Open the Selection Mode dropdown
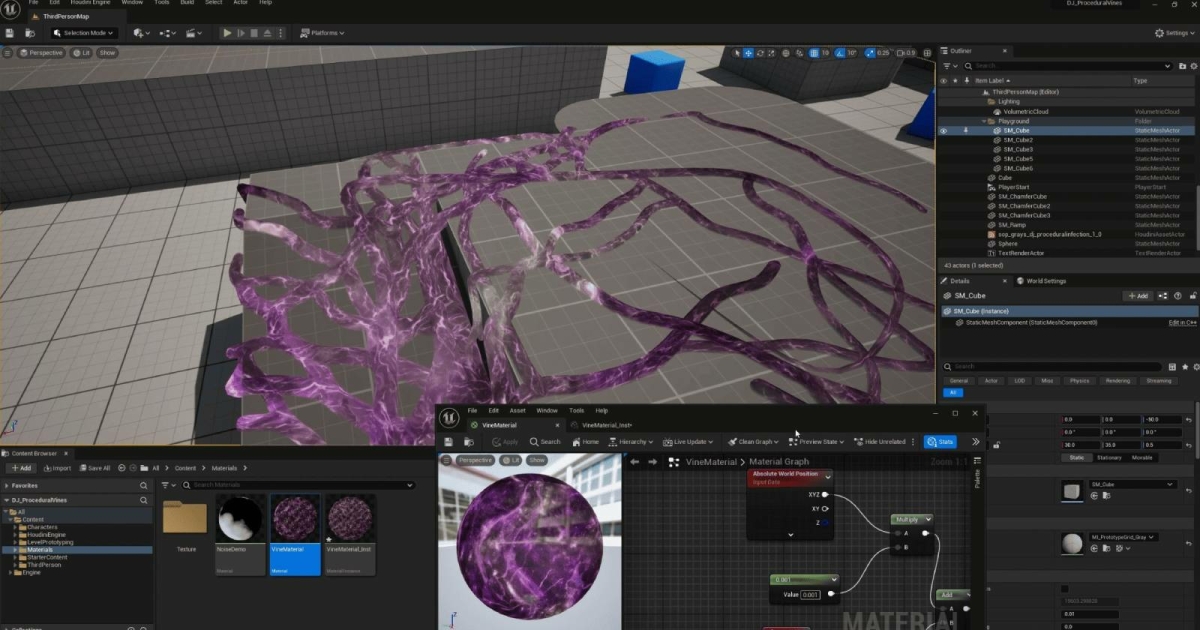The image size is (1200, 630). click(83, 33)
